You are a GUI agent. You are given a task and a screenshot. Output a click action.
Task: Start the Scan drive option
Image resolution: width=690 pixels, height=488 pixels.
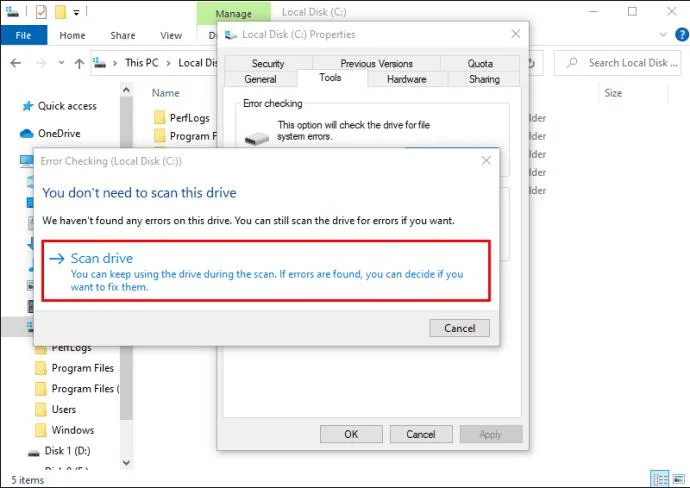[266, 271]
